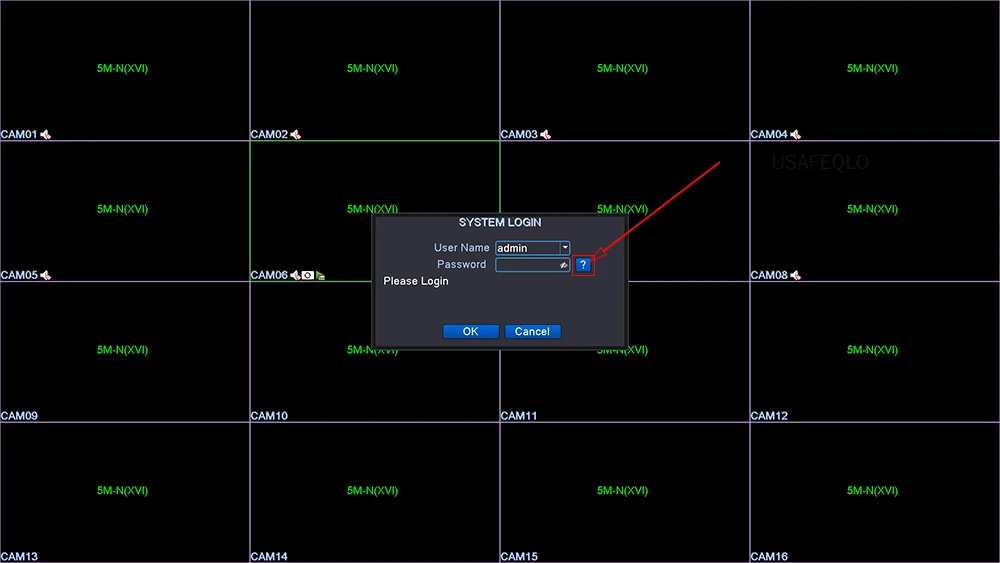
Task: Click the password help question mark button
Action: (583, 265)
